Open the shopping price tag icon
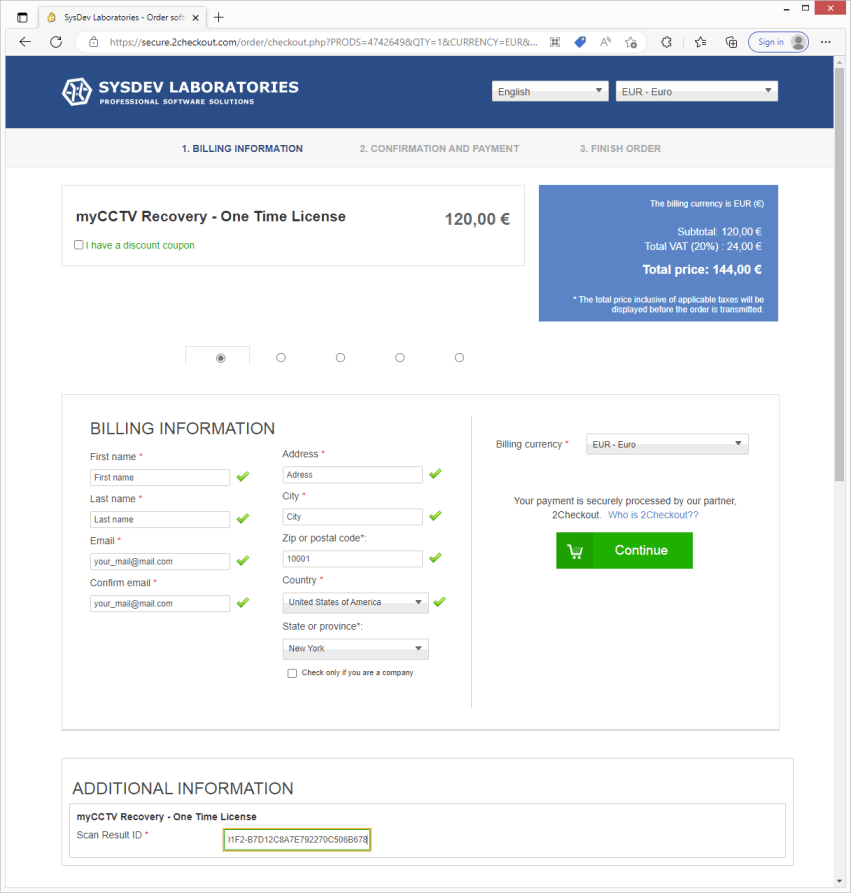The image size is (851, 893). 580,42
